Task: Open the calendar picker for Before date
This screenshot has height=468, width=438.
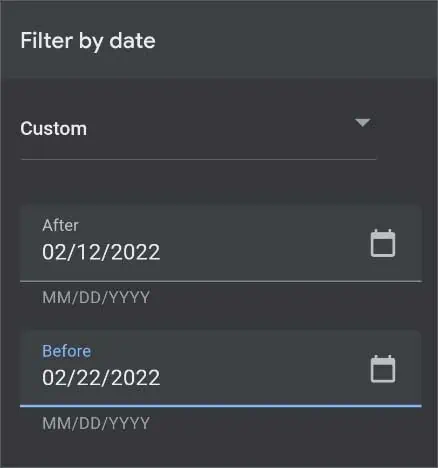Action: click(x=383, y=369)
